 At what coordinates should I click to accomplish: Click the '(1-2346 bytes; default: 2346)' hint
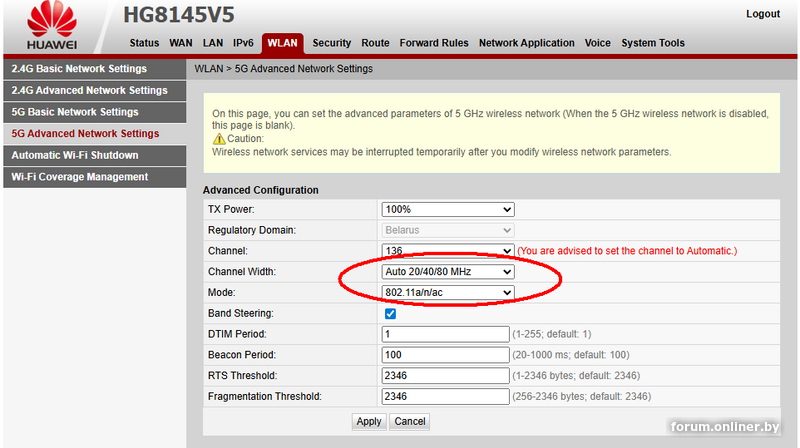click(576, 376)
